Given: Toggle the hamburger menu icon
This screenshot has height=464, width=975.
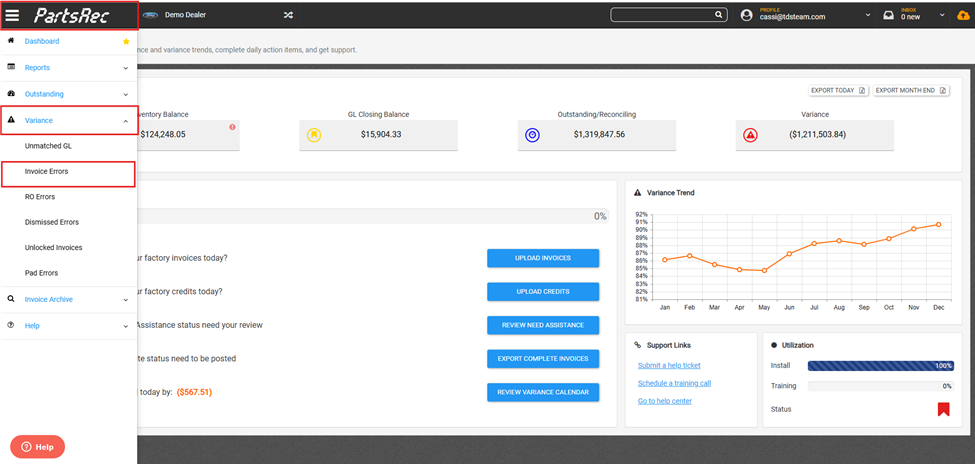Looking at the screenshot, I should tap(12, 16).
